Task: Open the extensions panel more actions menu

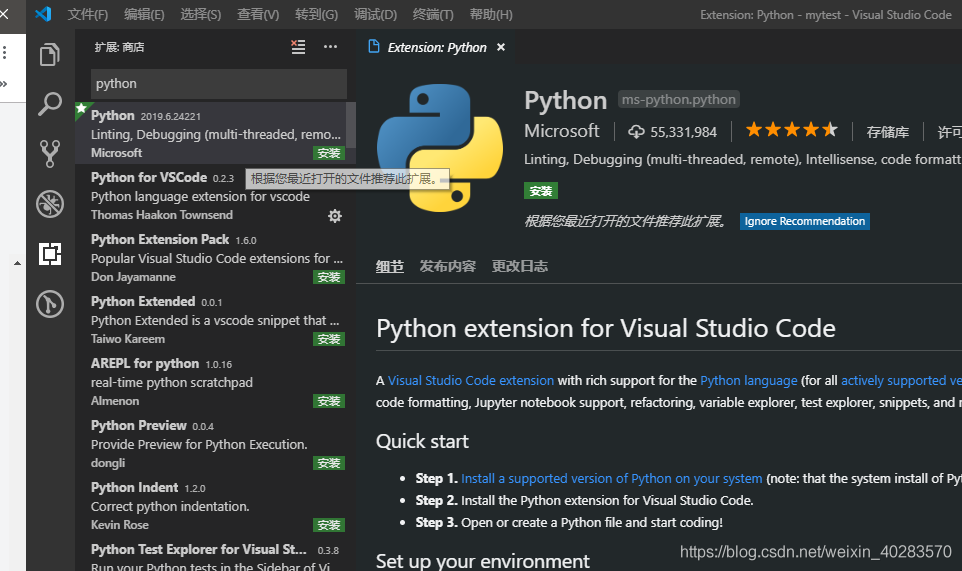Action: [x=330, y=47]
